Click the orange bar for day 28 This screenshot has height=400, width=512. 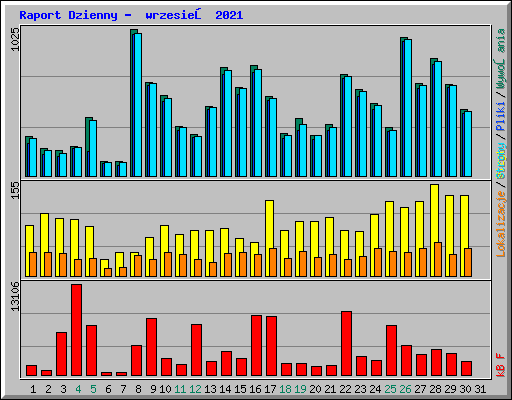click(x=438, y=259)
